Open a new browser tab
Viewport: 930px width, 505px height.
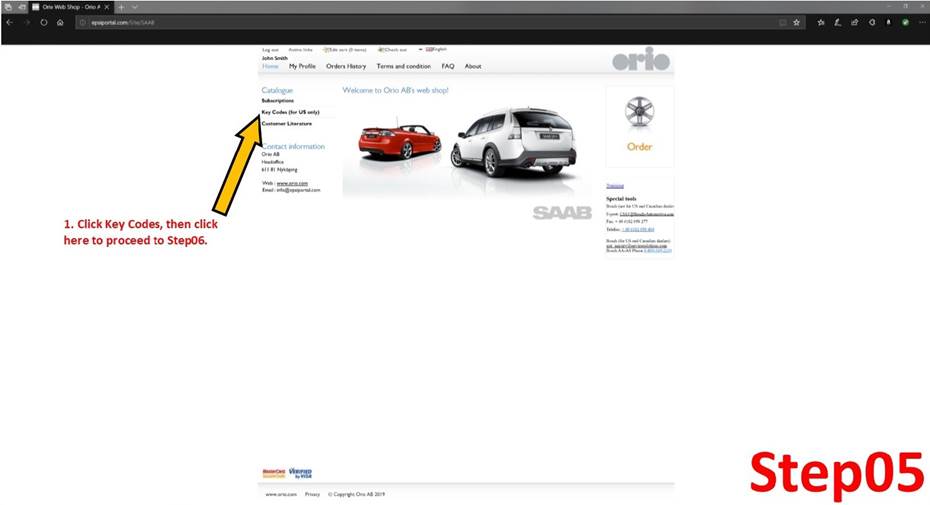tap(121, 7)
